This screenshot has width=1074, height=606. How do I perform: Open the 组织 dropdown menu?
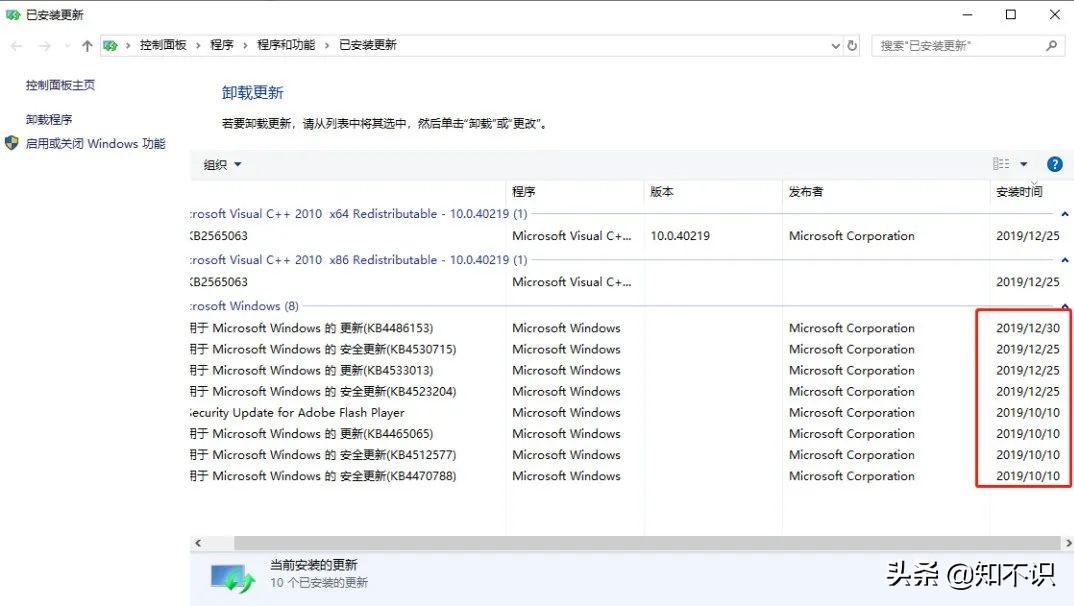[221, 164]
